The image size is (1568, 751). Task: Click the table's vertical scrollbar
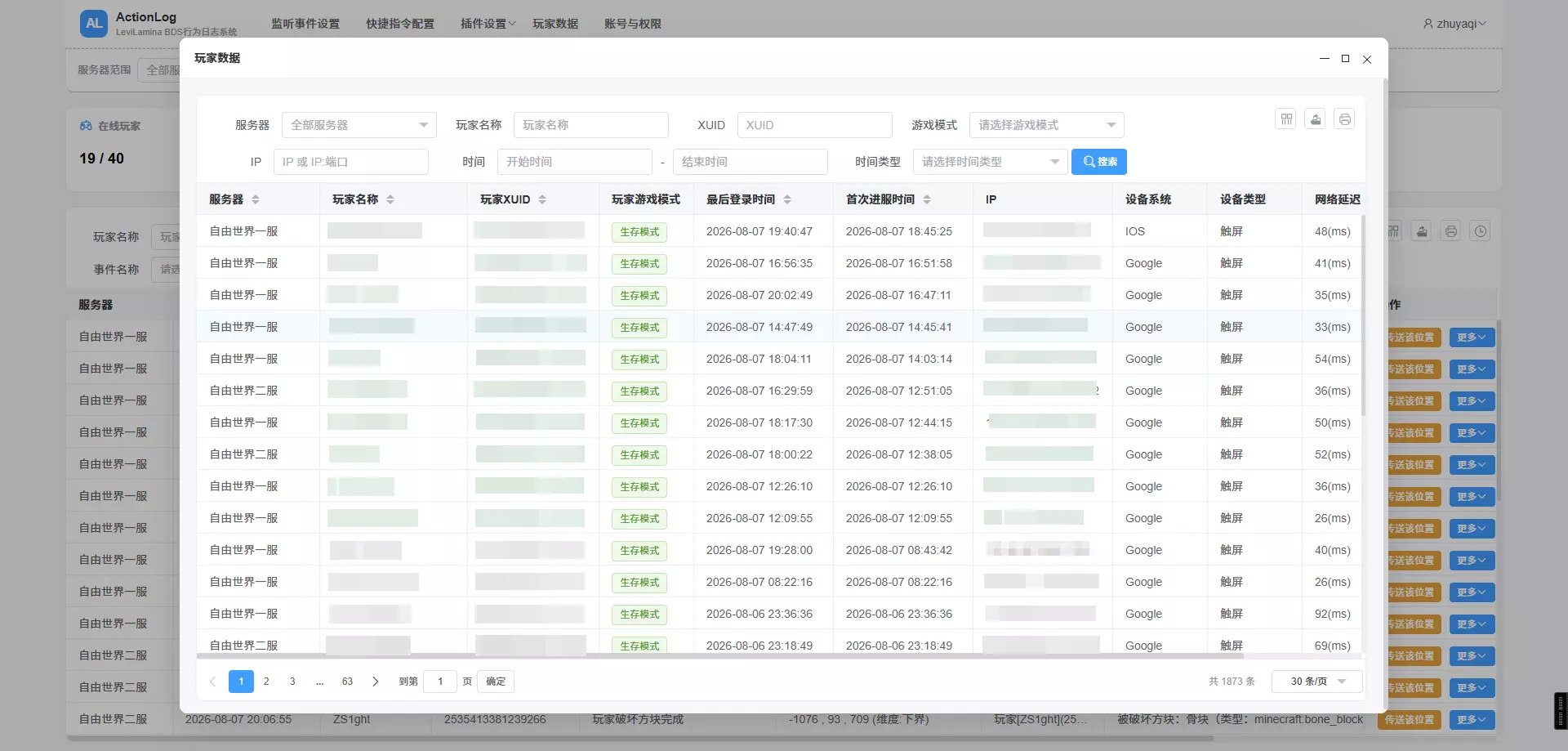[x=1363, y=315]
